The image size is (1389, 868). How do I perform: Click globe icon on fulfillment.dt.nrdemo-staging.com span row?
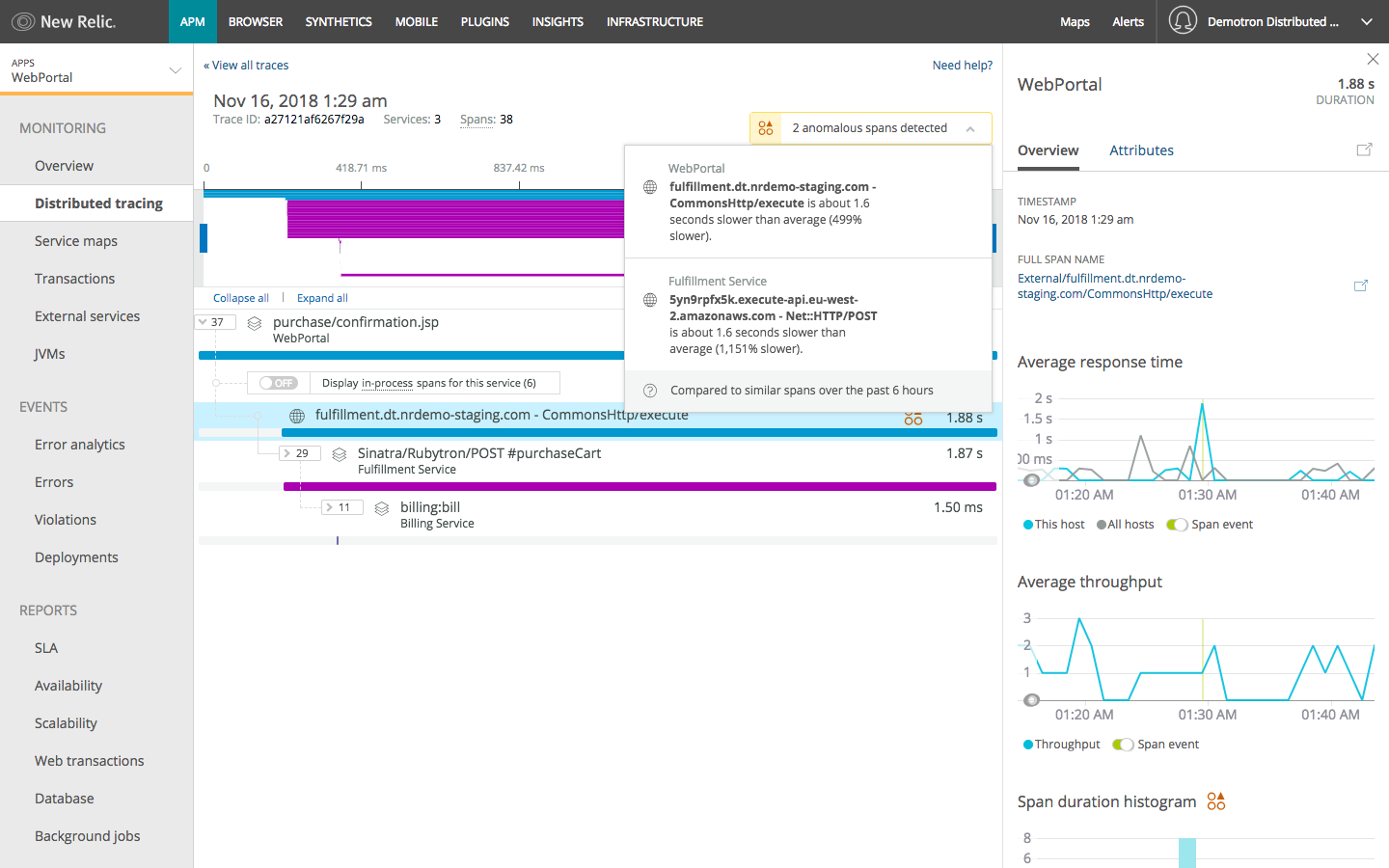click(x=297, y=416)
